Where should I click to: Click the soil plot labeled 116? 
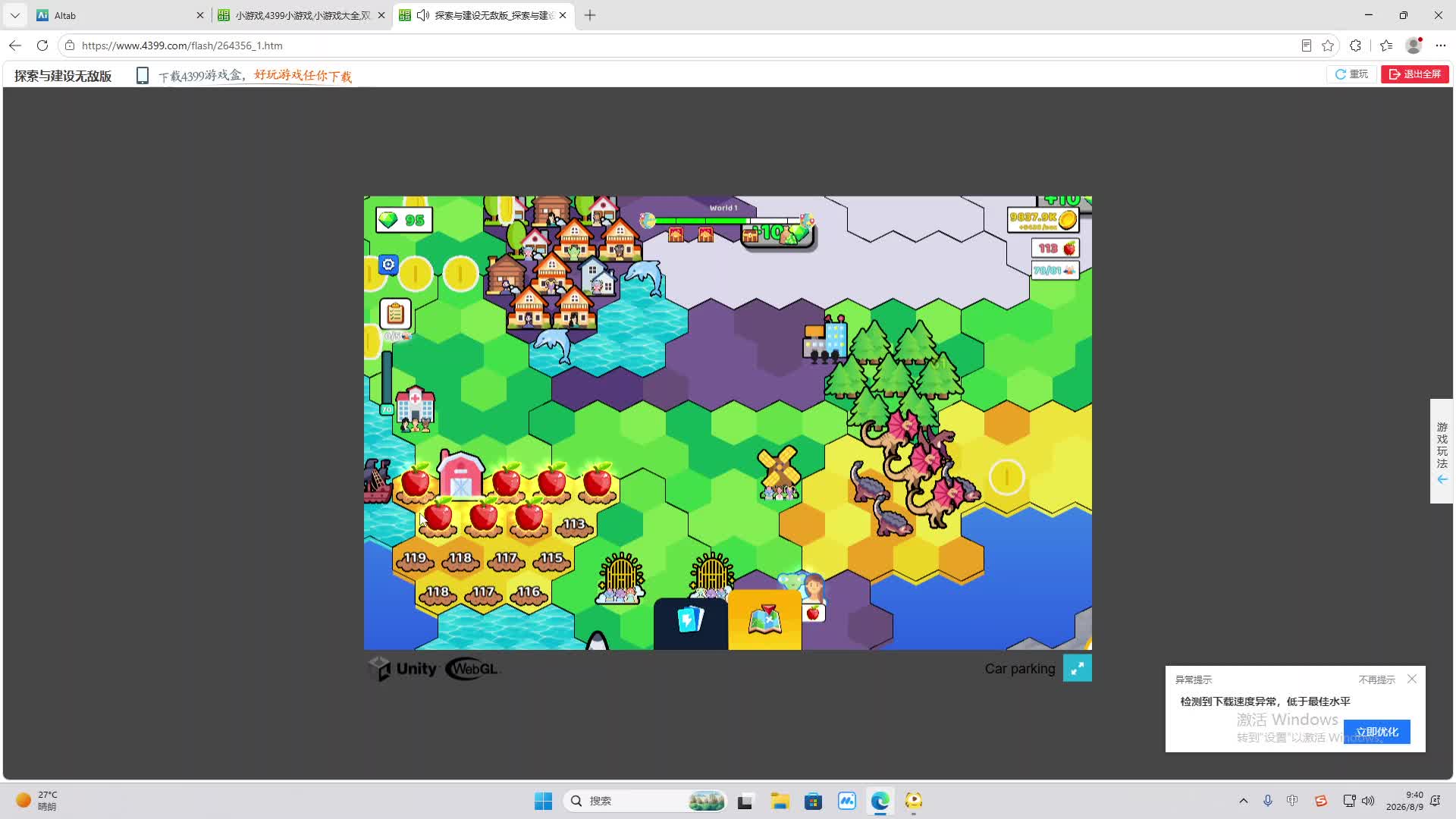point(529,595)
